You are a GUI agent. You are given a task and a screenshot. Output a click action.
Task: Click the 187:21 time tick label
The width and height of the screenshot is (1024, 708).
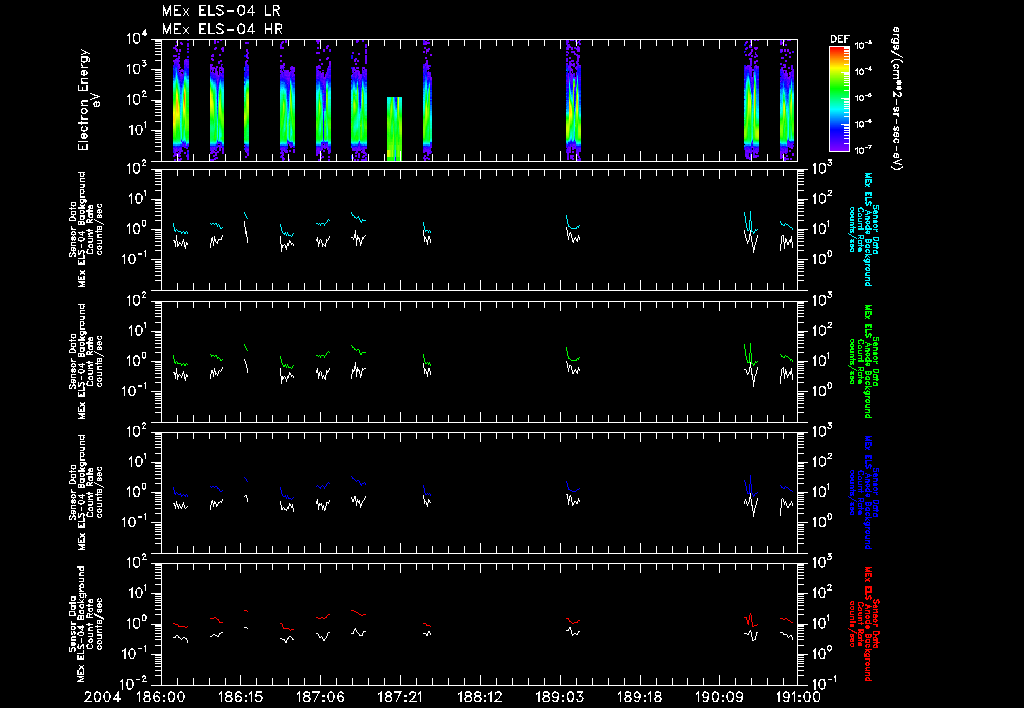pos(400,698)
